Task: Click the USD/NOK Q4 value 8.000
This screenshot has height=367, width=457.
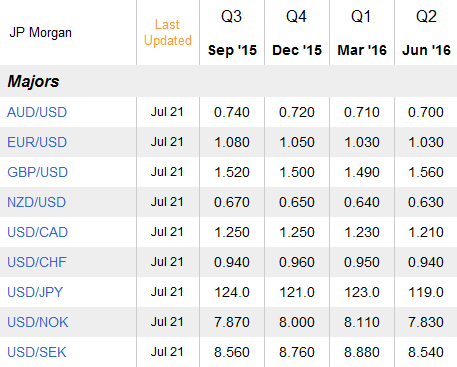Action: point(297,322)
